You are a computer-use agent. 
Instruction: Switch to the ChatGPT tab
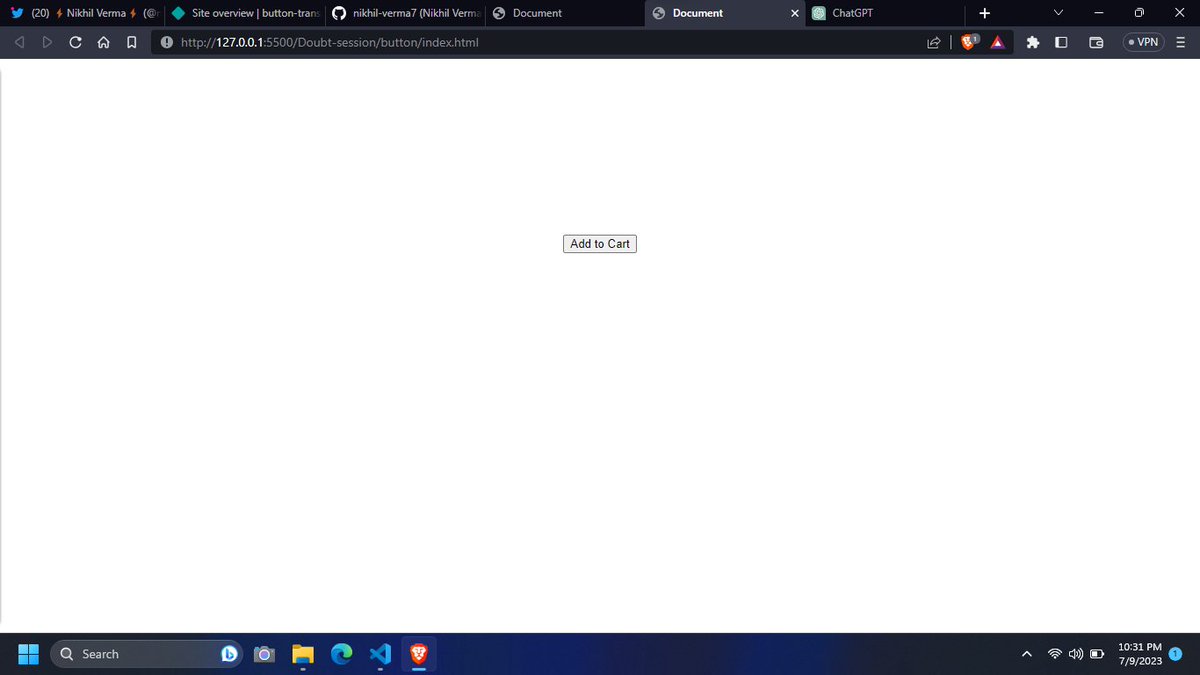885,13
